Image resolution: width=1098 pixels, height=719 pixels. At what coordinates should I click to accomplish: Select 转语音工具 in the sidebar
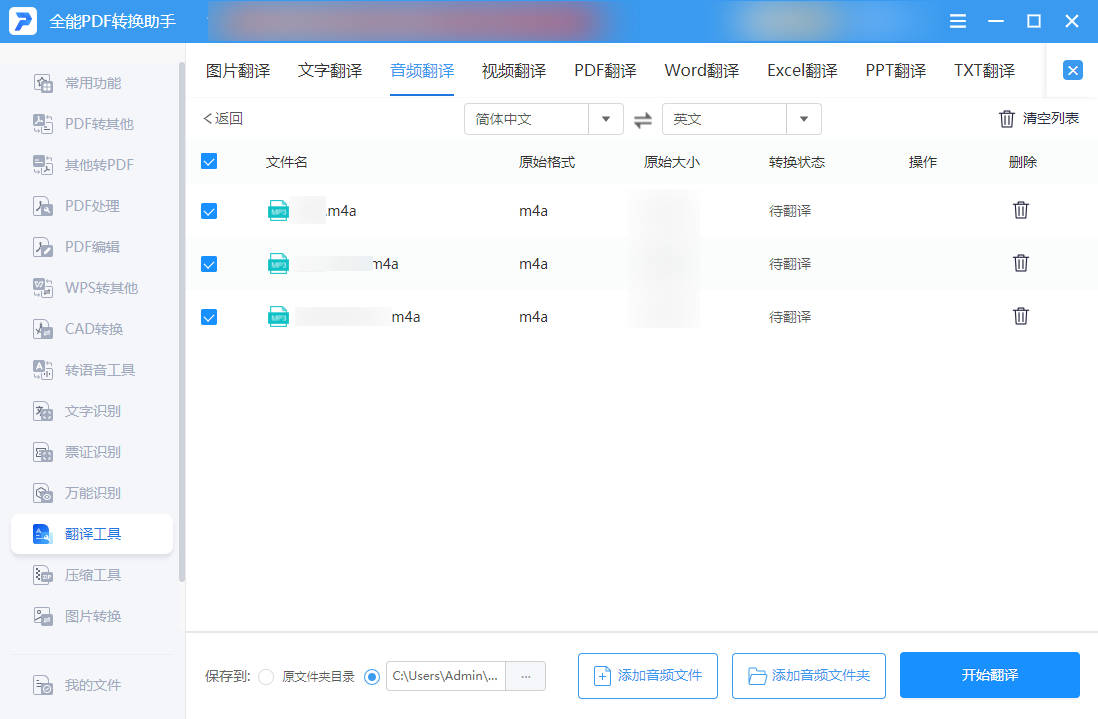[x=92, y=370]
